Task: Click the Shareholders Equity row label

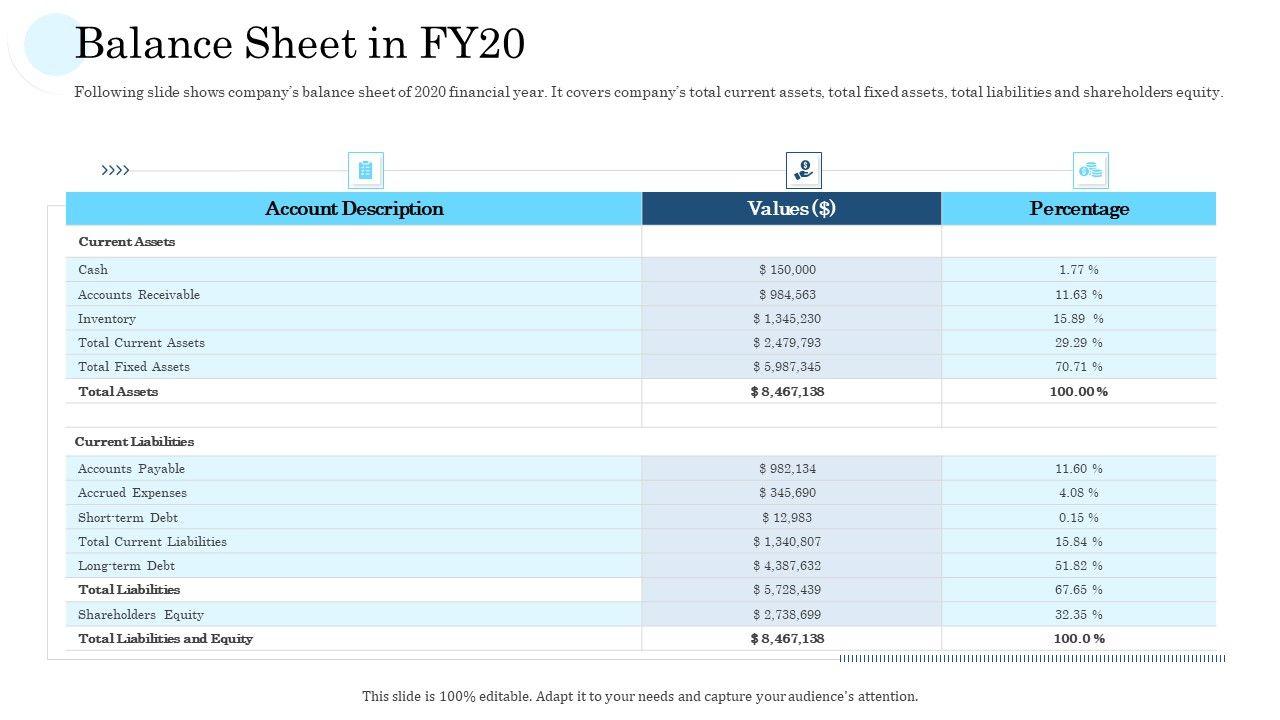Action: click(x=141, y=615)
